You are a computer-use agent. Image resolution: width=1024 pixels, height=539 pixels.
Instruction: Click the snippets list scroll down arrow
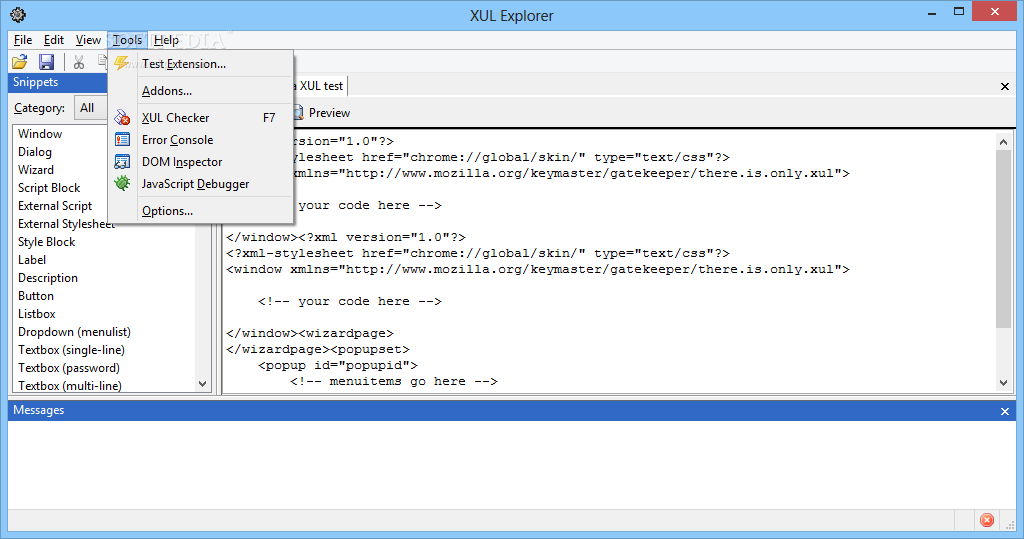click(x=202, y=384)
